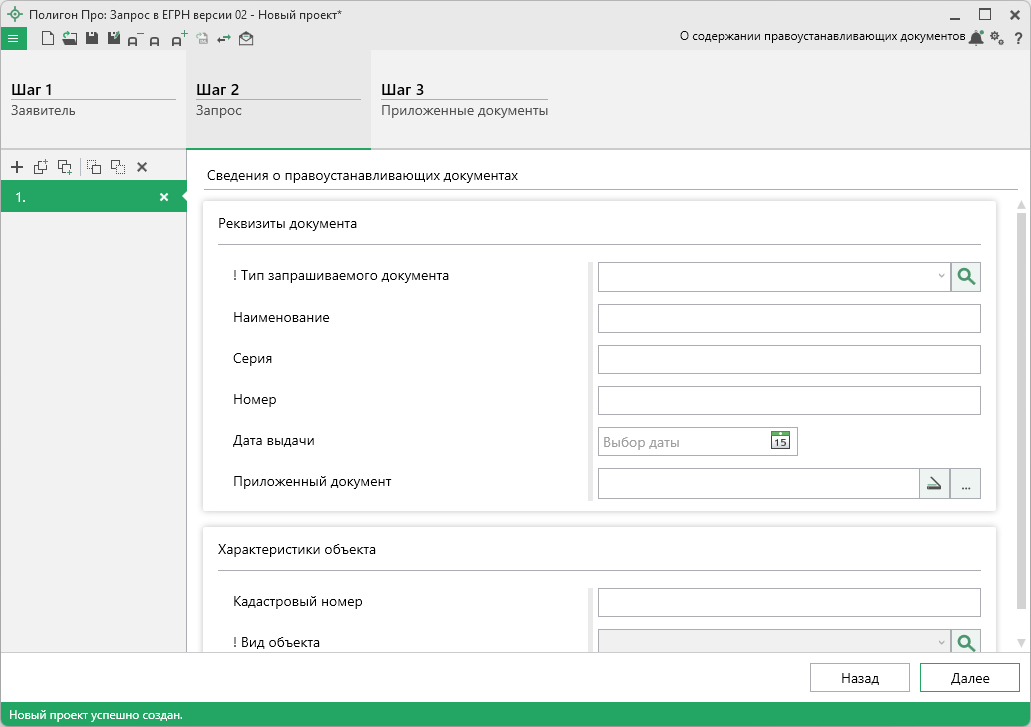Screen dimensions: 1031x727
Task: Go to Шаг 3 Приложенные документы tab
Action: (464, 99)
